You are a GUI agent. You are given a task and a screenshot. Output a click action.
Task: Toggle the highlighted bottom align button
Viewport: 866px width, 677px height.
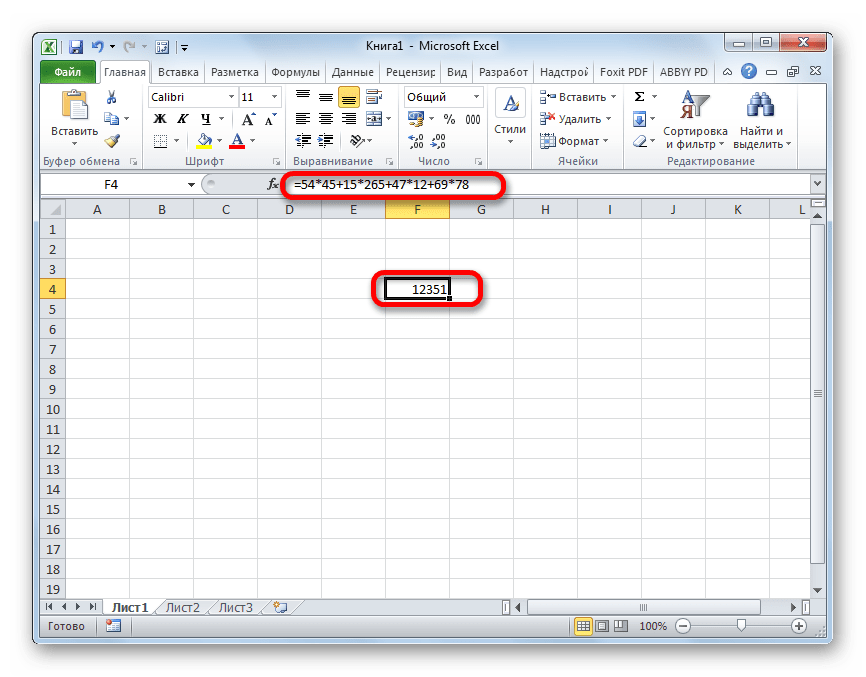pyautogui.click(x=348, y=97)
